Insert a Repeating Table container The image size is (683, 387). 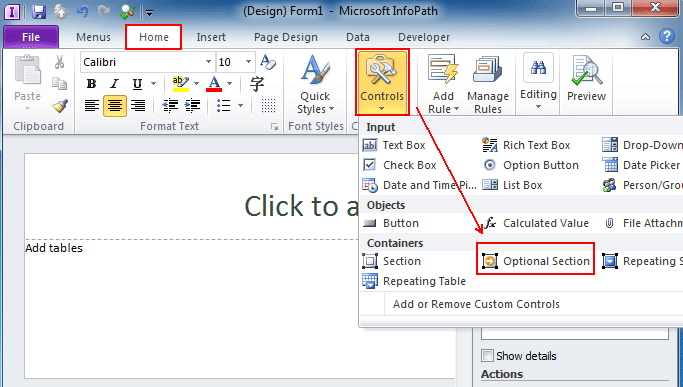(x=414, y=281)
